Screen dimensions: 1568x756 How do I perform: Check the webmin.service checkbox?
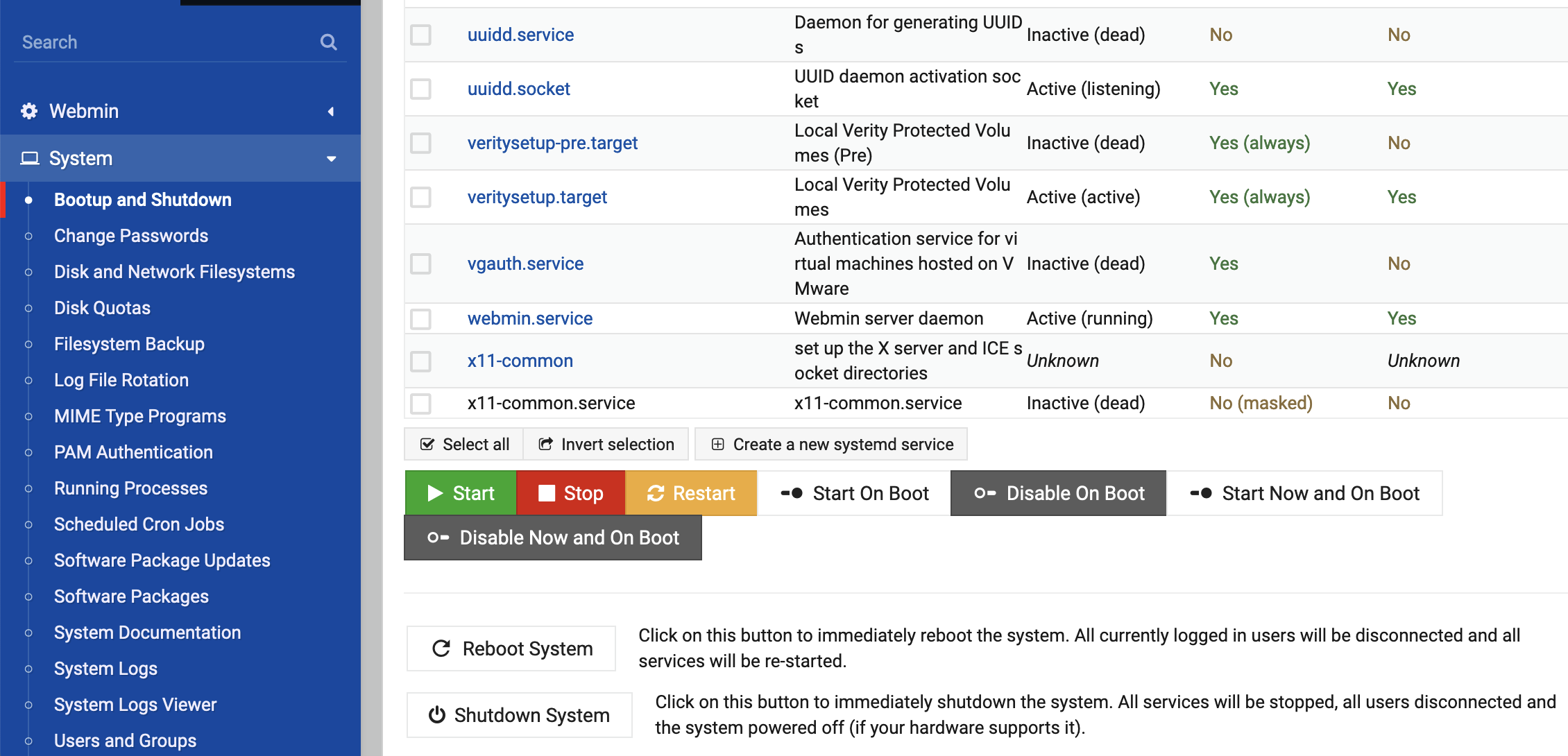click(x=420, y=318)
